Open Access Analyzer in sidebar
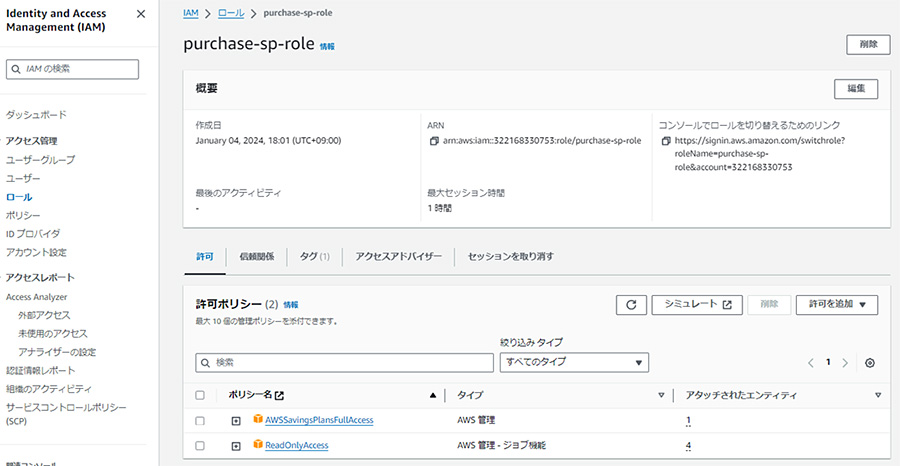The height and width of the screenshot is (466, 900). coord(37,297)
